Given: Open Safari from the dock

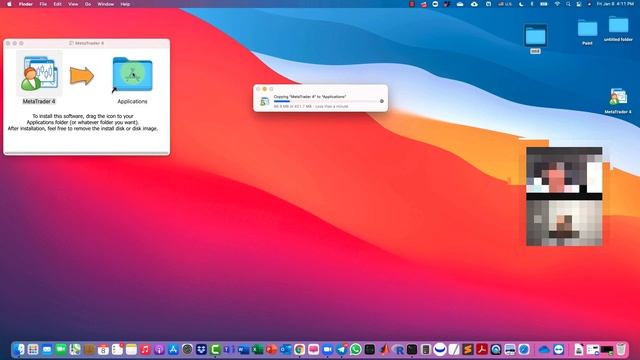Looking at the screenshot, I should coord(524,349).
